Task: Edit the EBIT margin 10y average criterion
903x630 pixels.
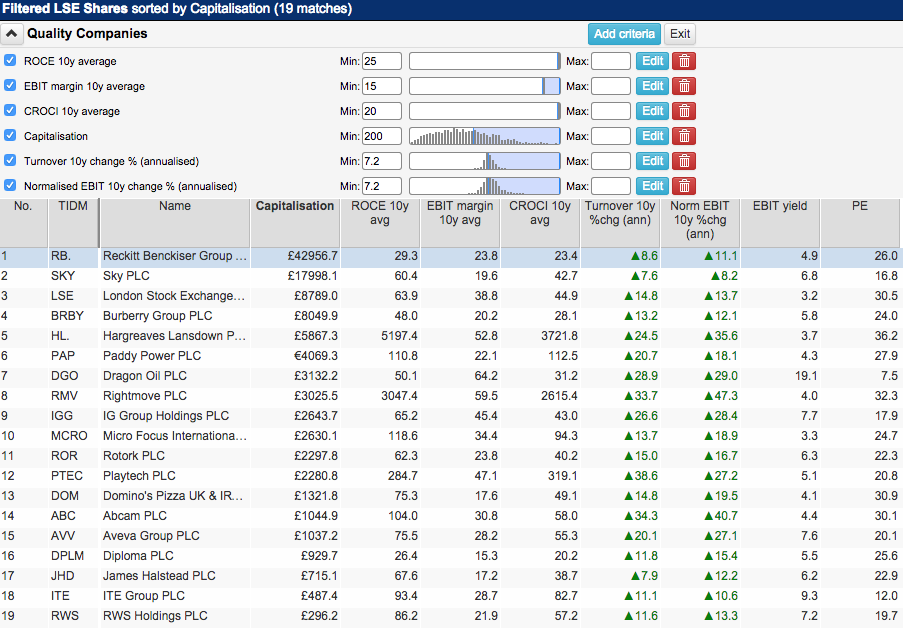Action: 652,86
